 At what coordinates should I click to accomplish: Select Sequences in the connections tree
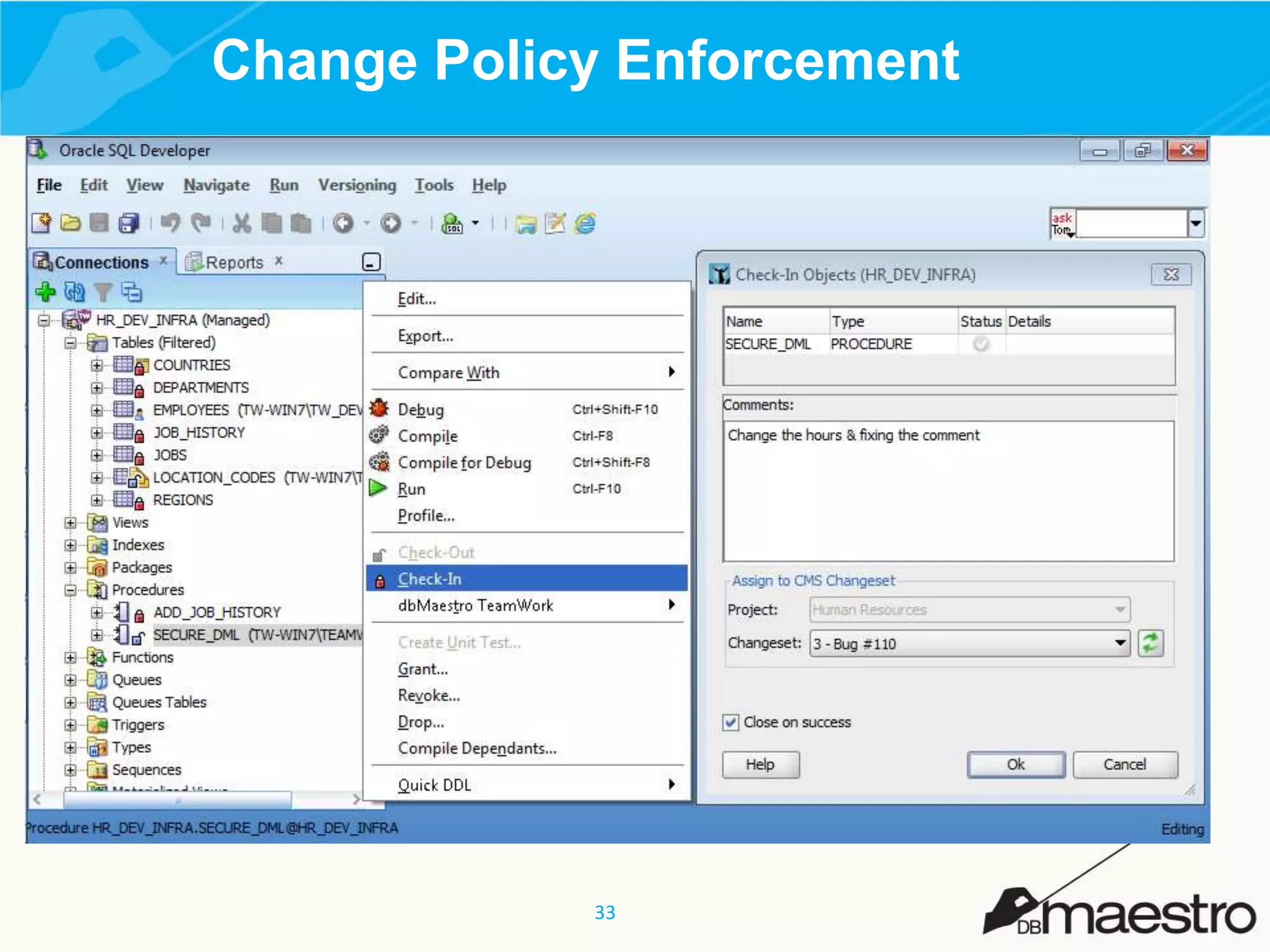coord(146,770)
